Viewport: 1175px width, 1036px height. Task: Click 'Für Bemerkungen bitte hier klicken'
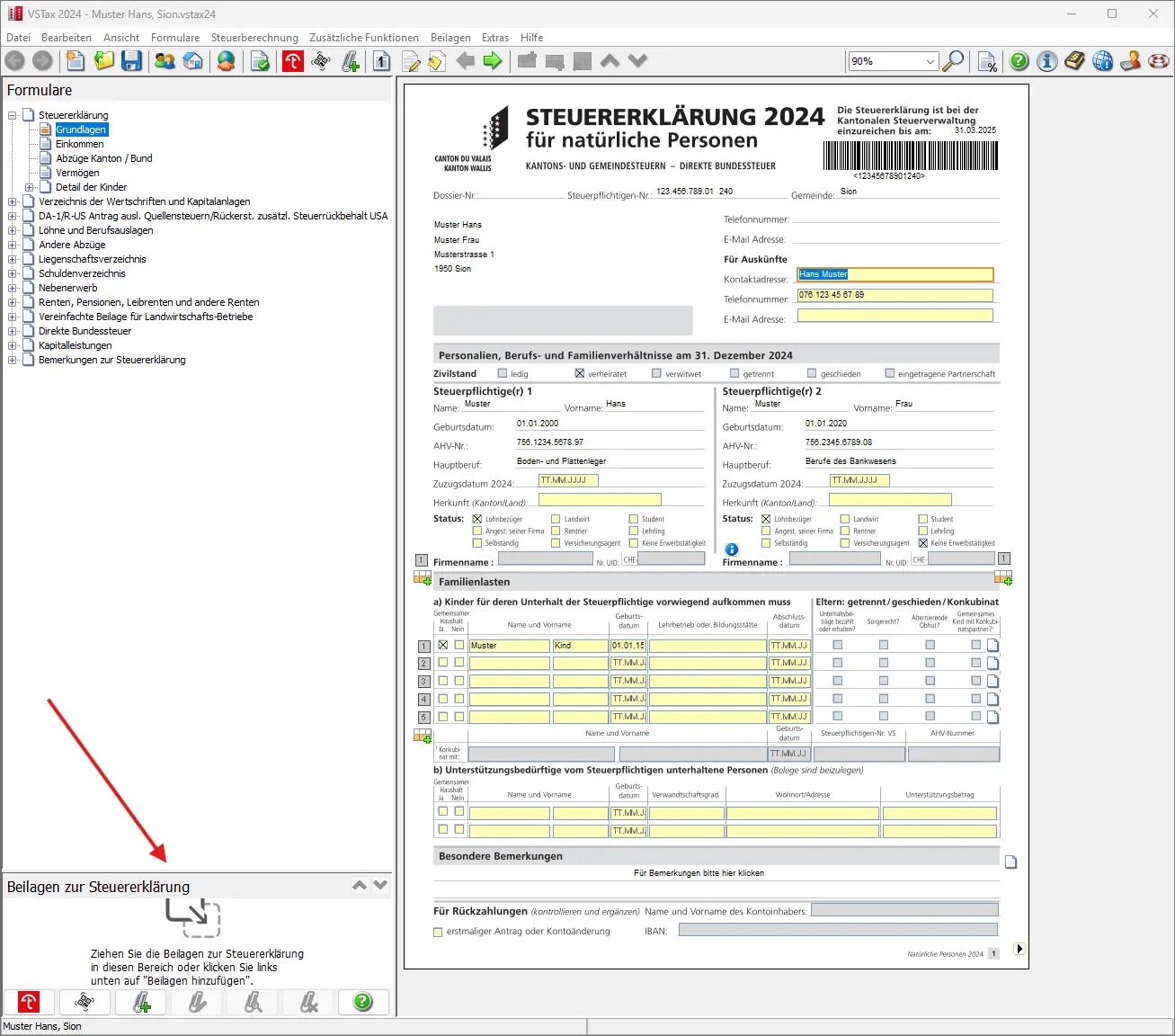[x=699, y=873]
